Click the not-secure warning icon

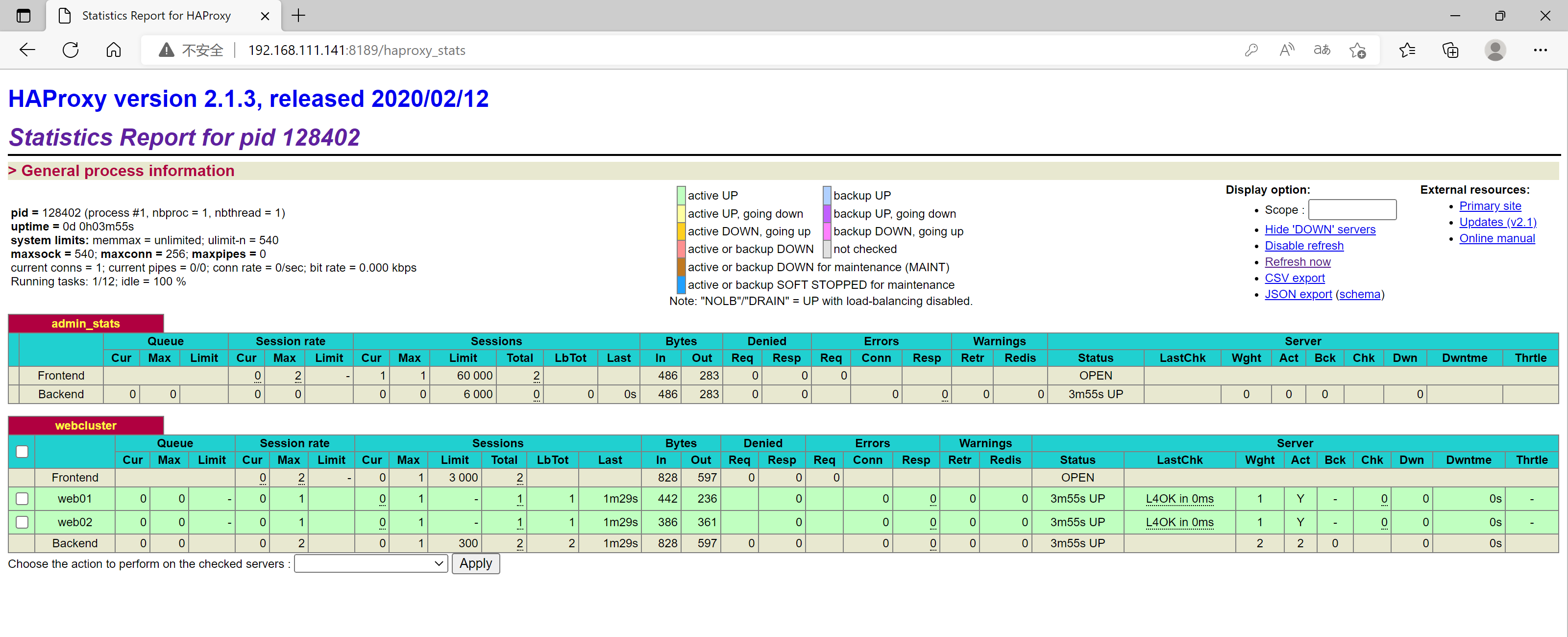166,50
